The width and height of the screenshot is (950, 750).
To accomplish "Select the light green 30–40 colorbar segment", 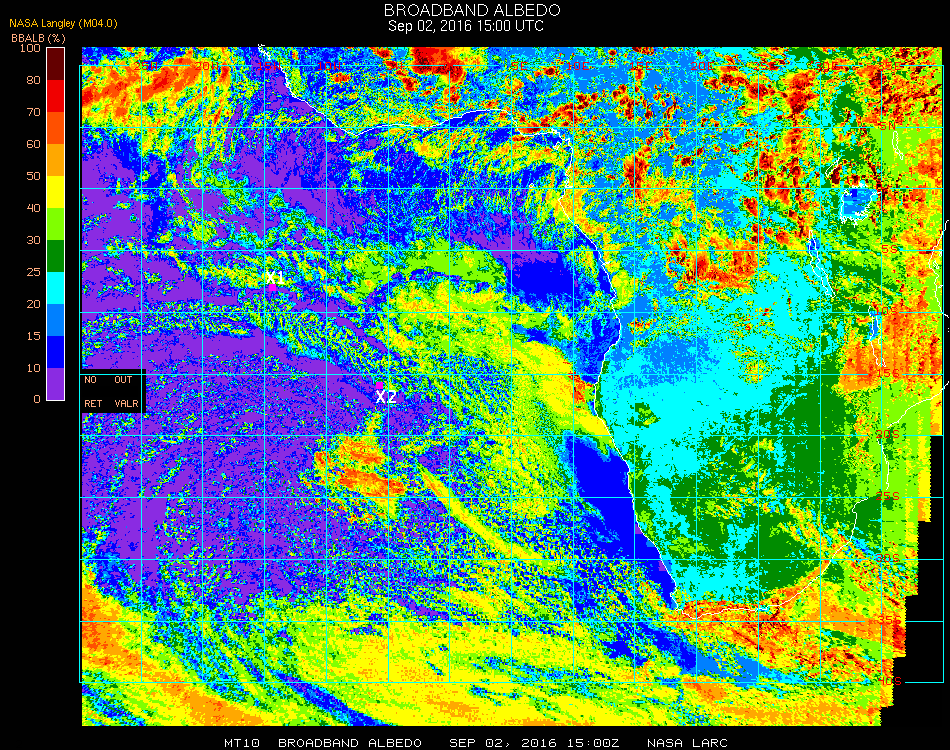I will [x=56, y=224].
